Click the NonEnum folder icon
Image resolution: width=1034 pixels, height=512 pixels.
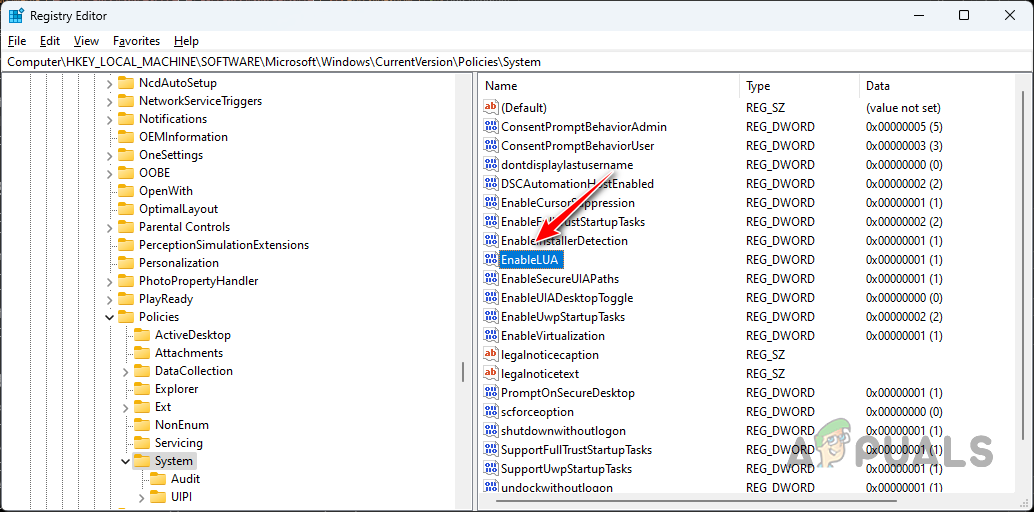click(x=142, y=425)
